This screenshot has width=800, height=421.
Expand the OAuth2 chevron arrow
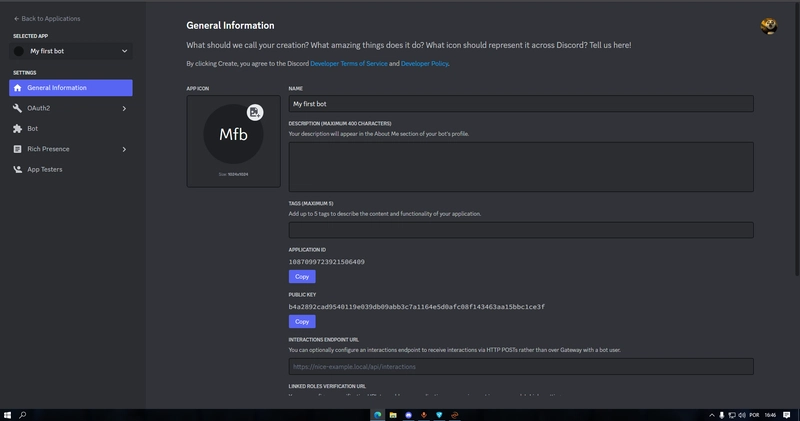124,108
